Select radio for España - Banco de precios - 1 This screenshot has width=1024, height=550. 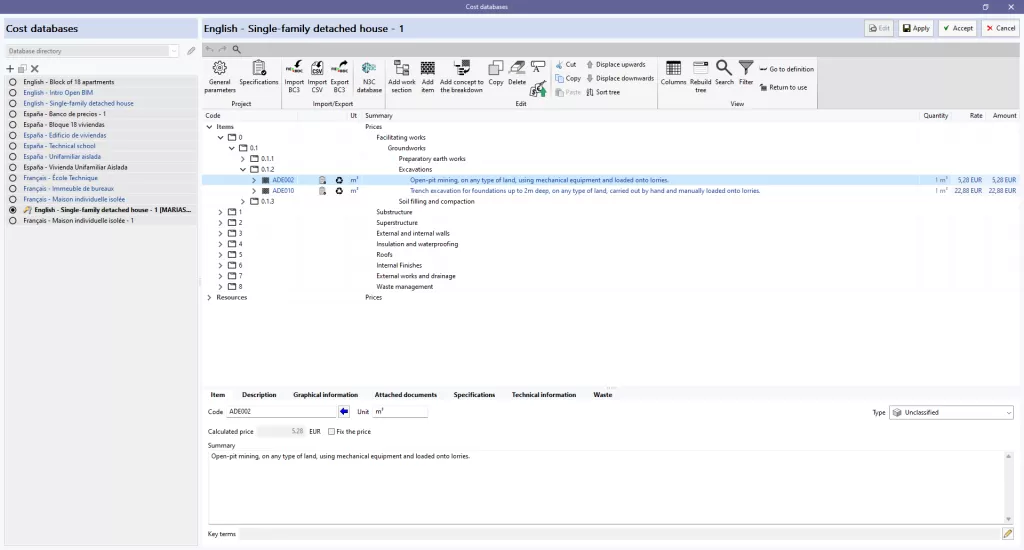(12, 114)
